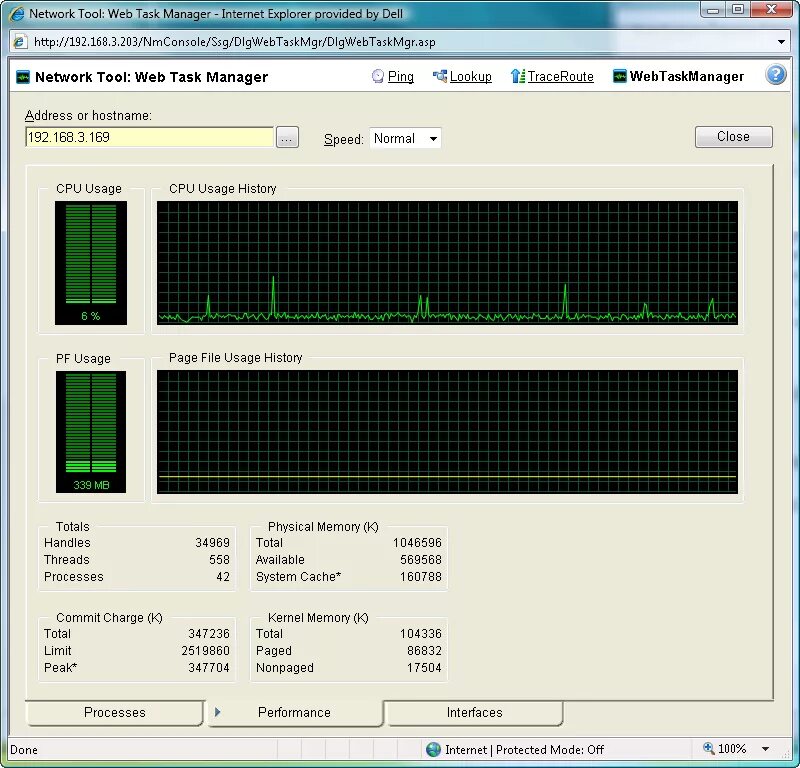Click the Paged value 86832
The height and width of the screenshot is (768, 800).
coord(424,651)
